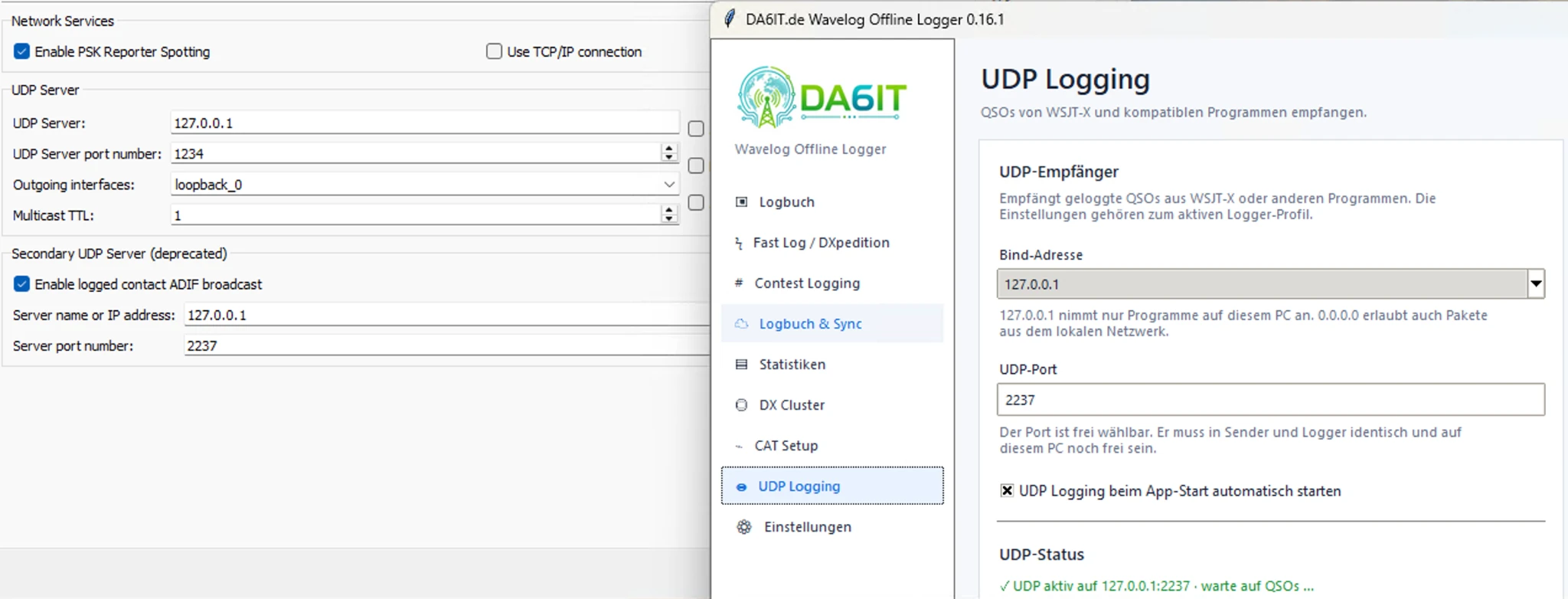Click the Contest Logging hash icon
Viewport: 1568px width, 599px height.
pos(738,283)
